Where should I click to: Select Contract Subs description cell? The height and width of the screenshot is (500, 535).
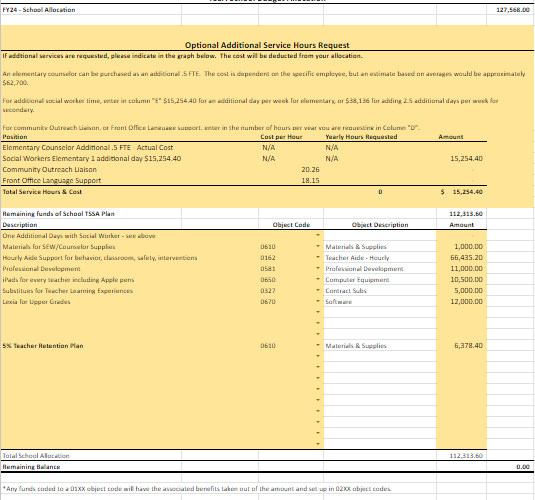tap(346, 290)
